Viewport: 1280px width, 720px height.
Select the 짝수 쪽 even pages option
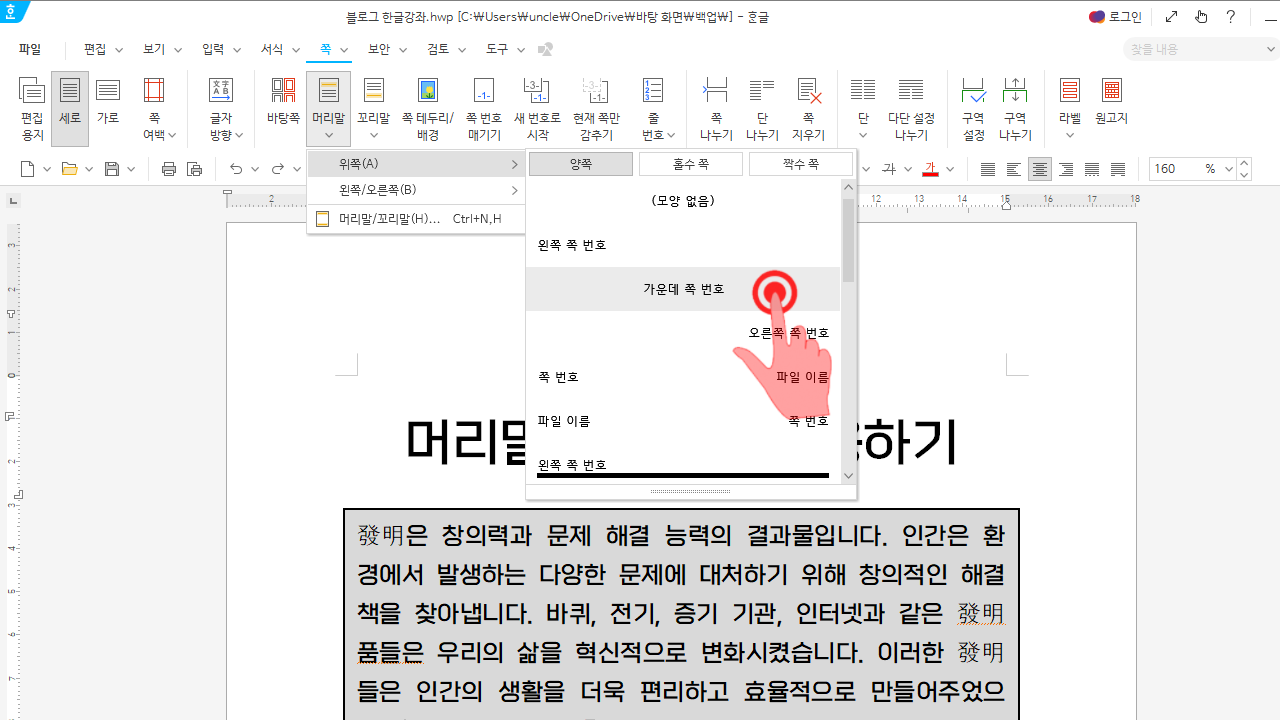click(801, 164)
